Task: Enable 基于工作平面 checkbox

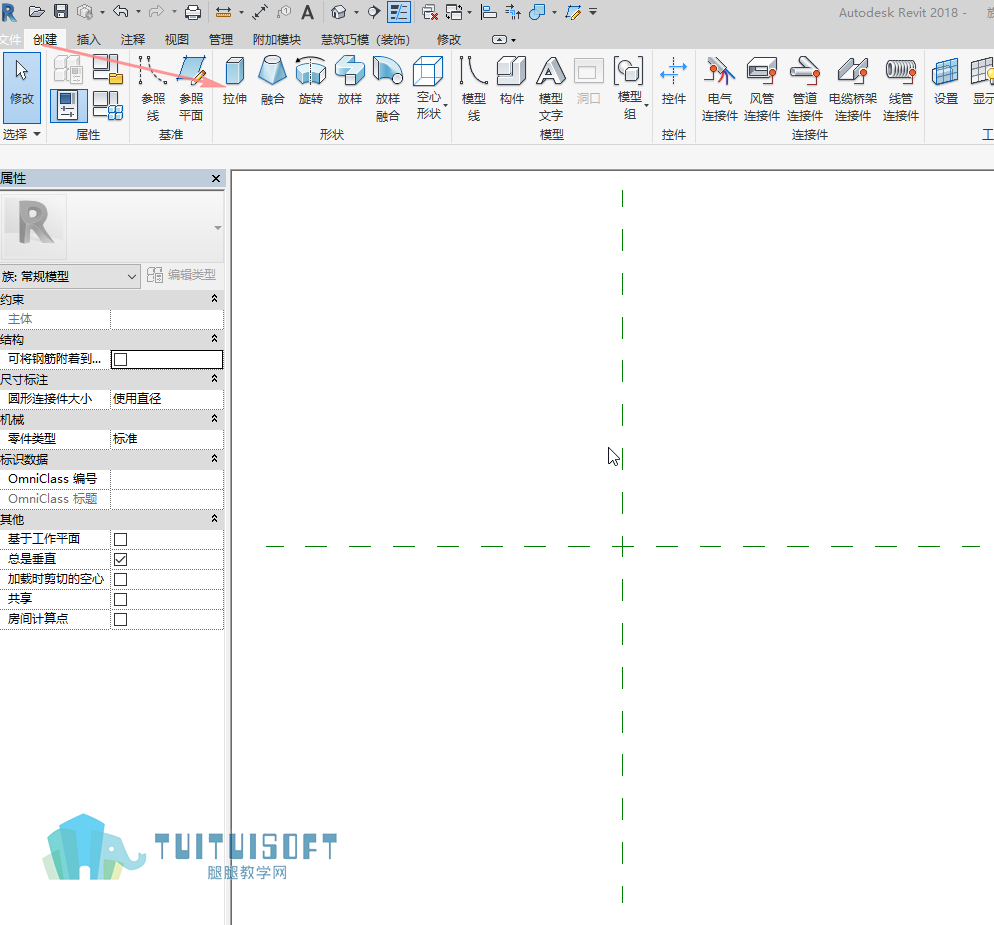Action: coord(120,539)
